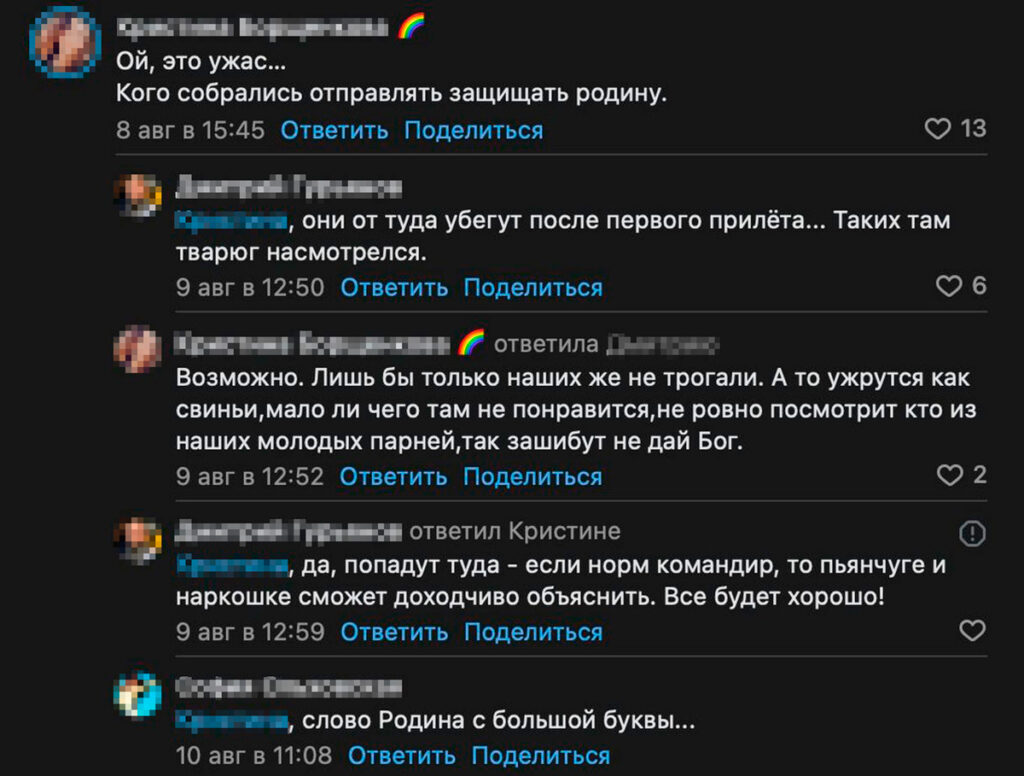Like the top comment with 13 likes
Screen dimensions: 1024x776
tap(937, 129)
